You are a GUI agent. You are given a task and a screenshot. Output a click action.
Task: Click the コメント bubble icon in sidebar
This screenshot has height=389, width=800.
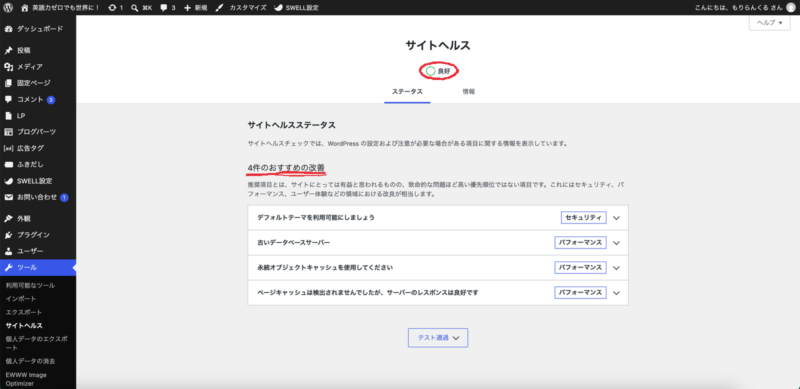click(x=8, y=100)
